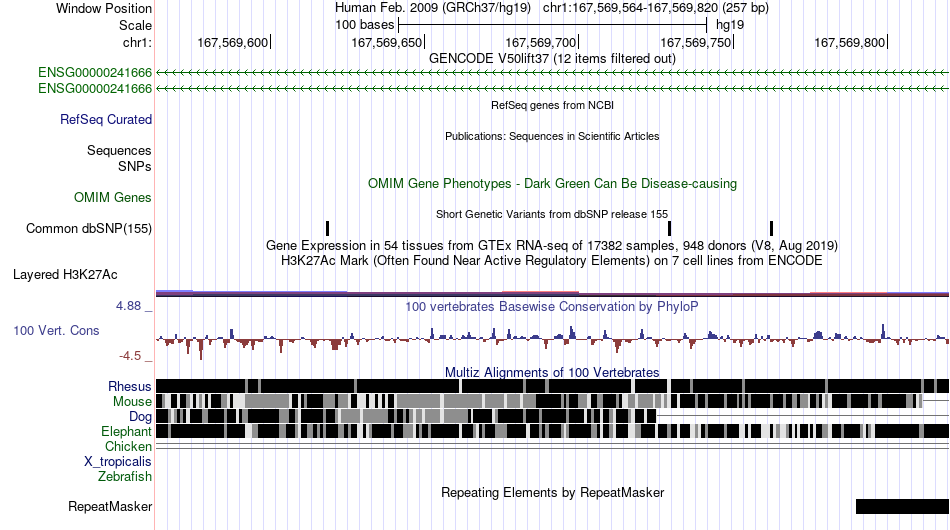Image resolution: width=950 pixels, height=530 pixels.
Task: Click the leftmost dbSNP variant marker
Action: 328,228
